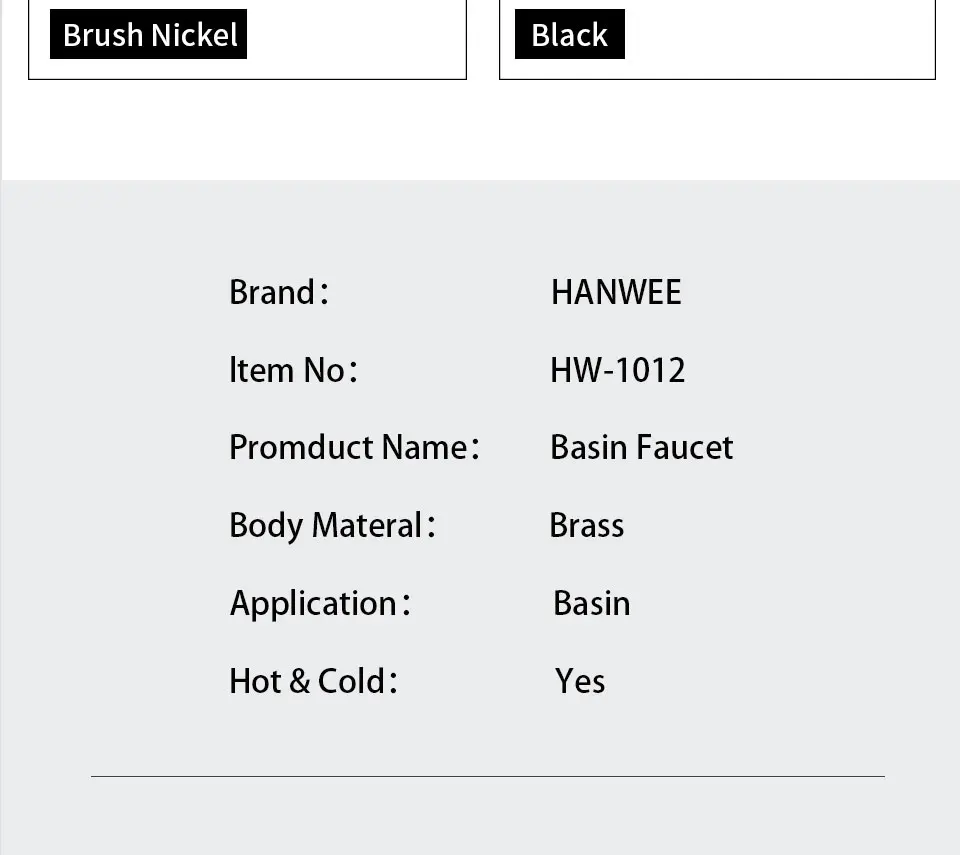The height and width of the screenshot is (855, 960).
Task: Click the Brass material value
Action: point(586,525)
